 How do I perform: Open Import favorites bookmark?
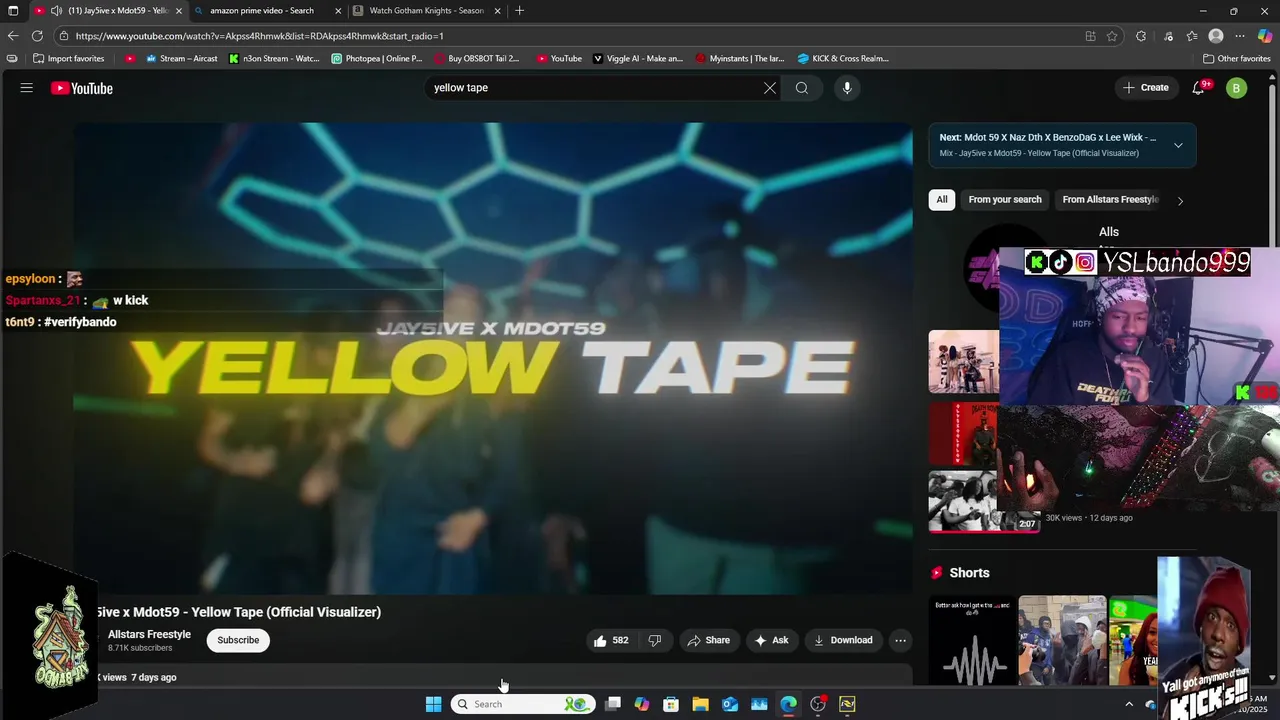coord(69,58)
